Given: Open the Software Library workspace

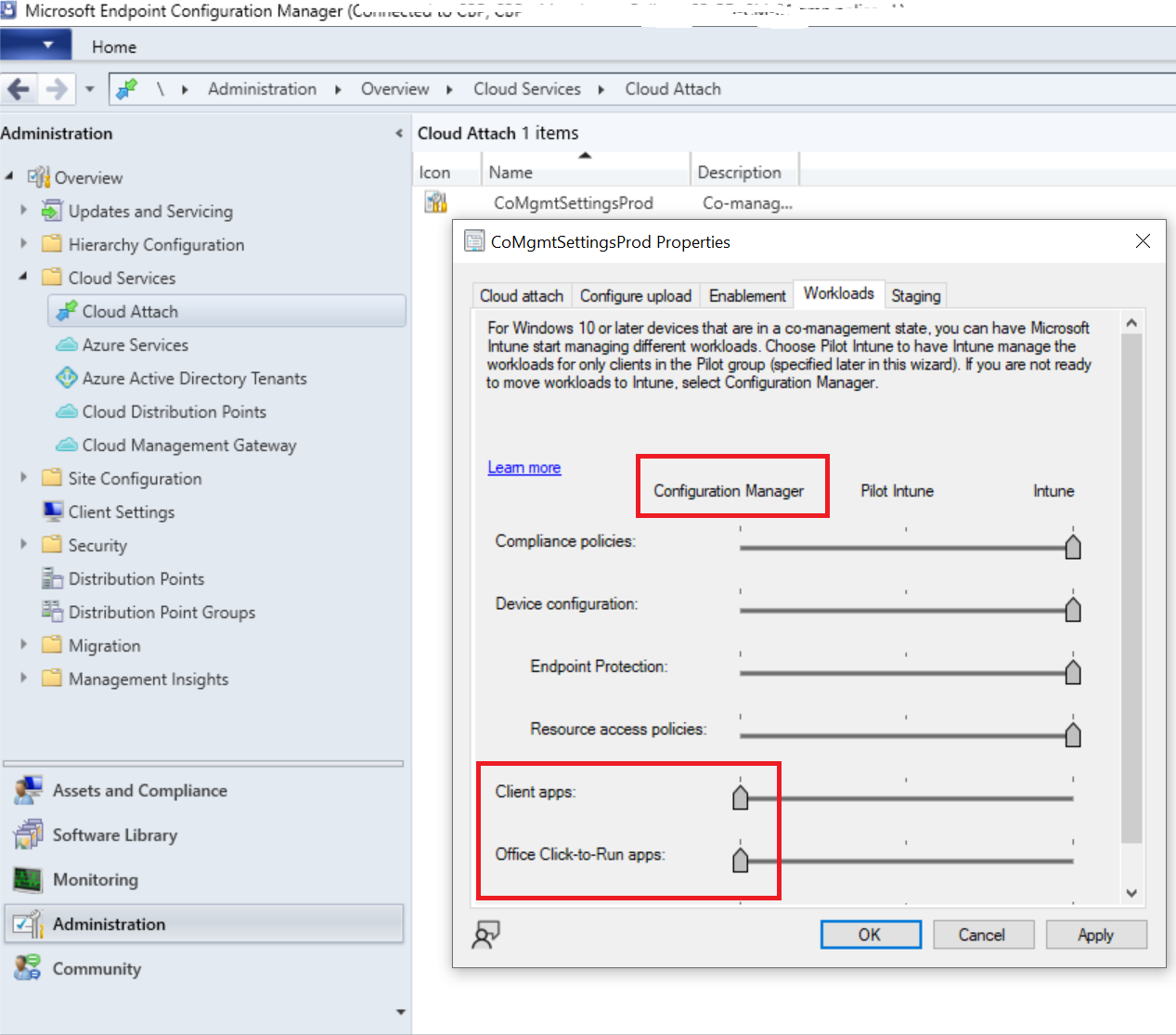Looking at the screenshot, I should click(203, 835).
